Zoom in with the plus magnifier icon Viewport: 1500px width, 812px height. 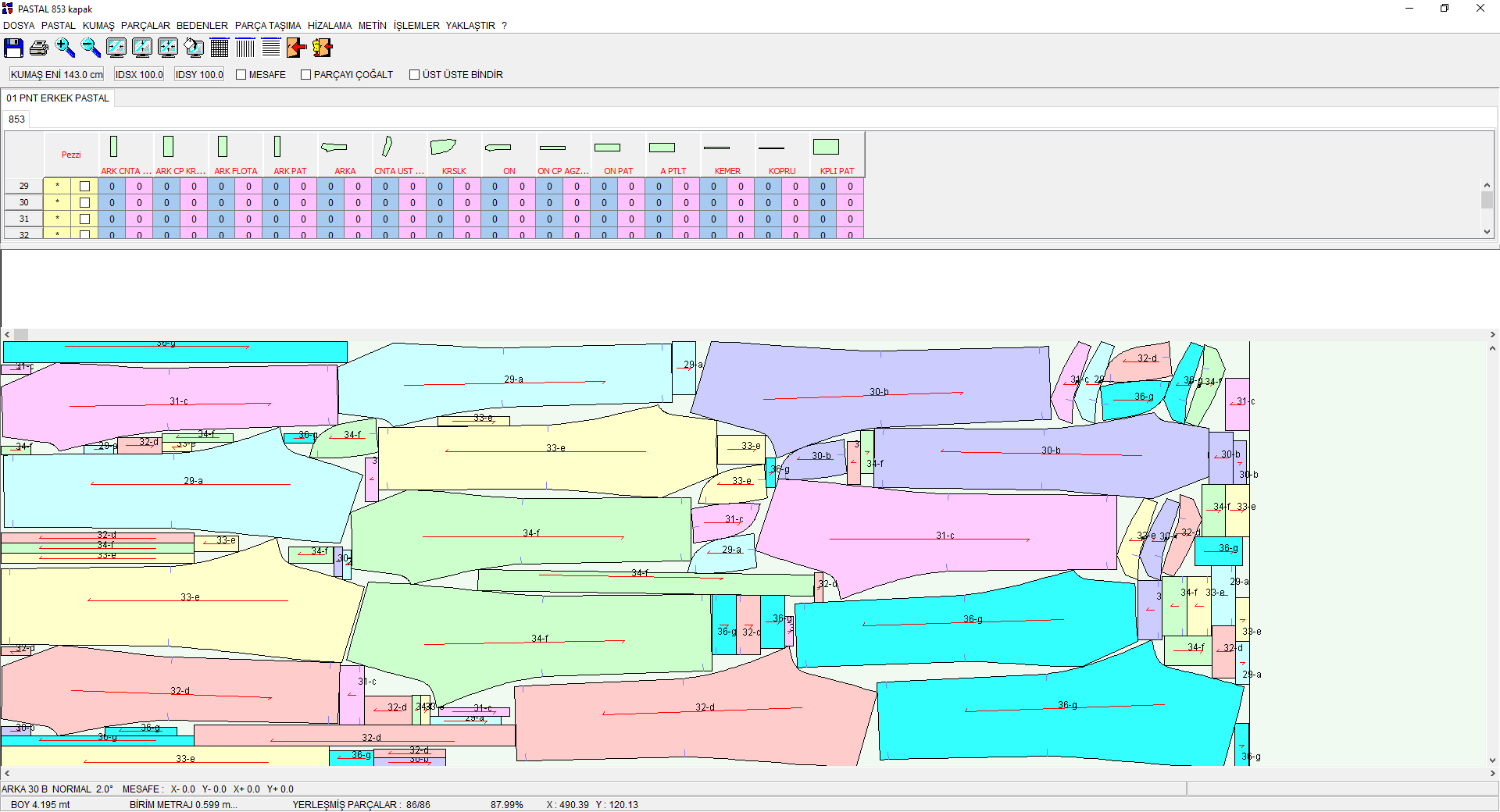coord(65,48)
